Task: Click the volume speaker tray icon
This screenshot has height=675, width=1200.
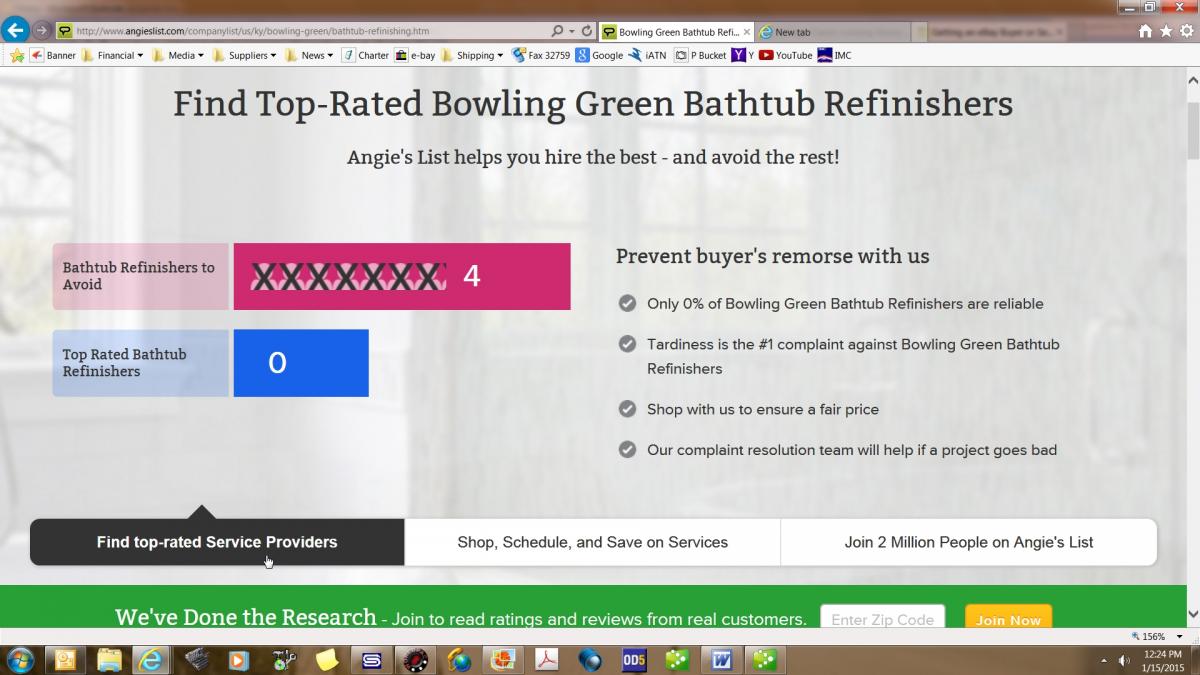Action: click(x=1125, y=660)
